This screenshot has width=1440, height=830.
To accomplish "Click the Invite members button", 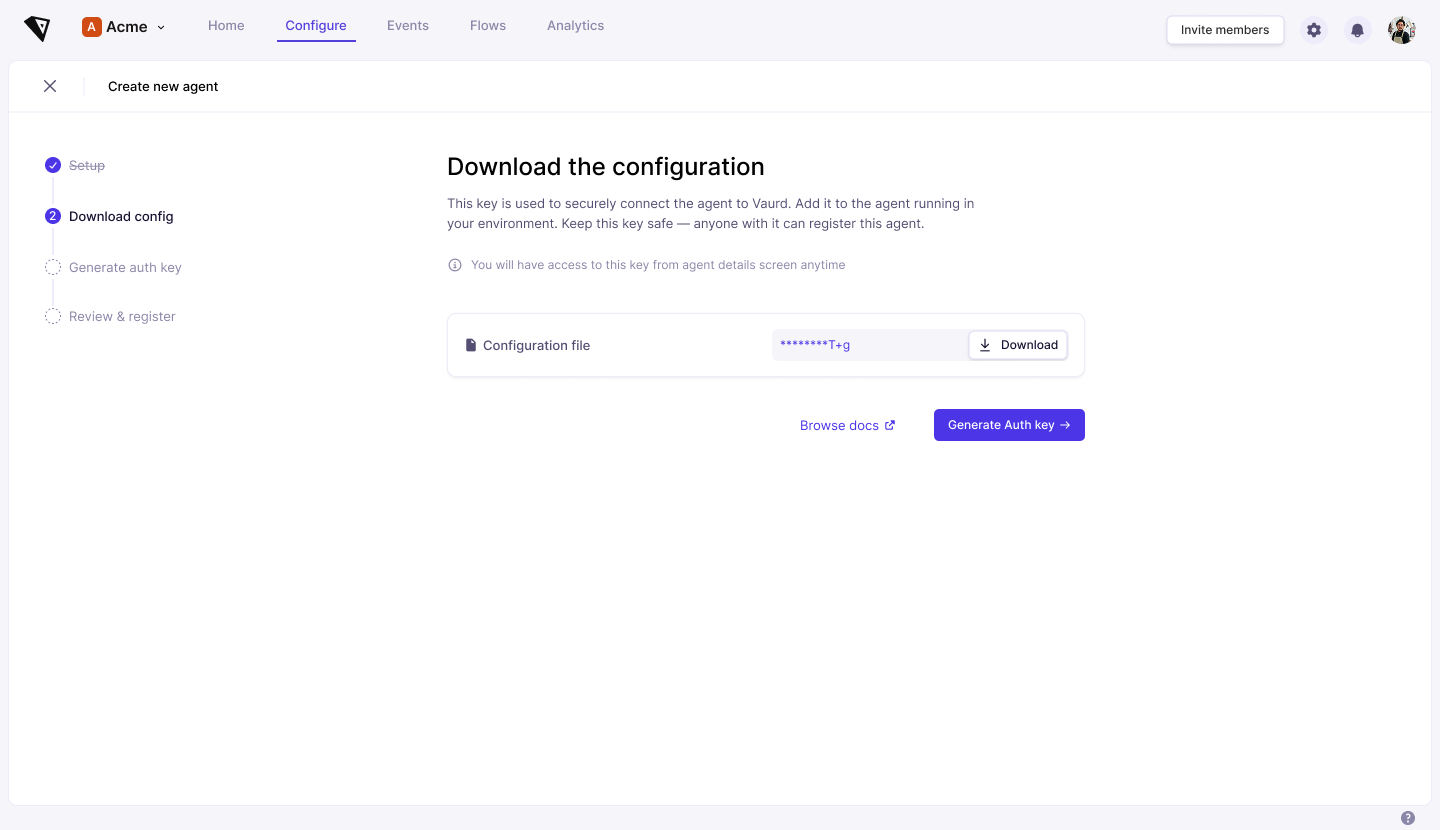I will coord(1225,30).
